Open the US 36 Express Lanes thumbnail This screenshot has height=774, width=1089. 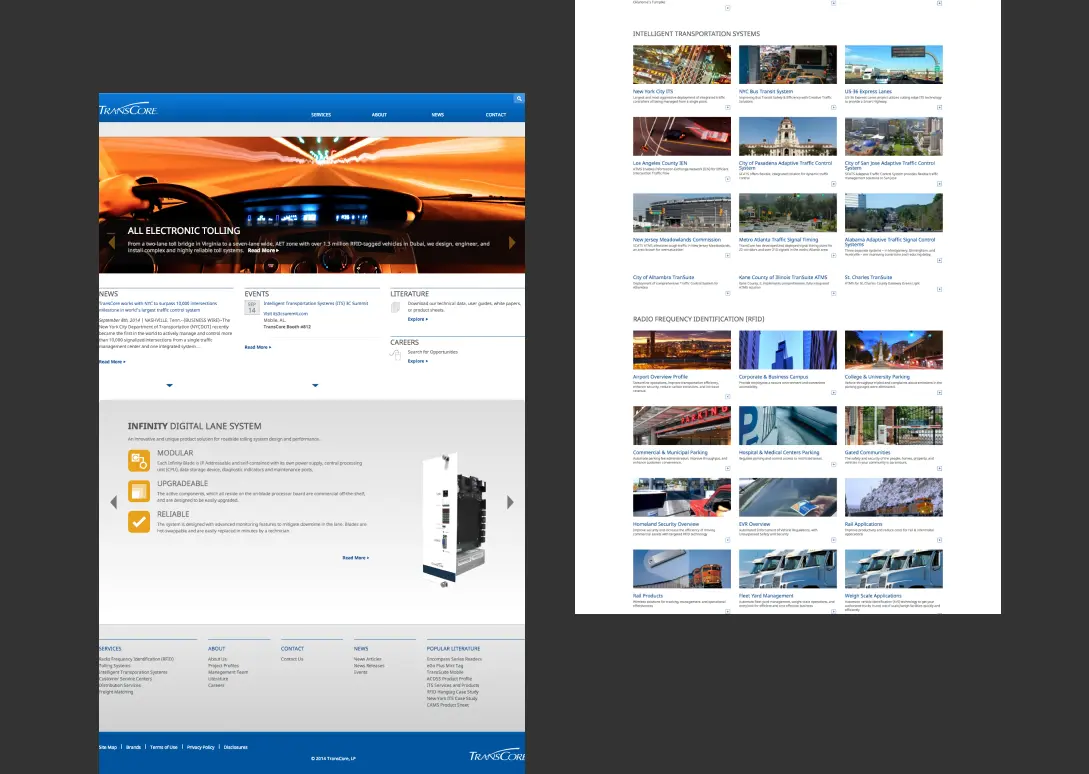coord(894,65)
